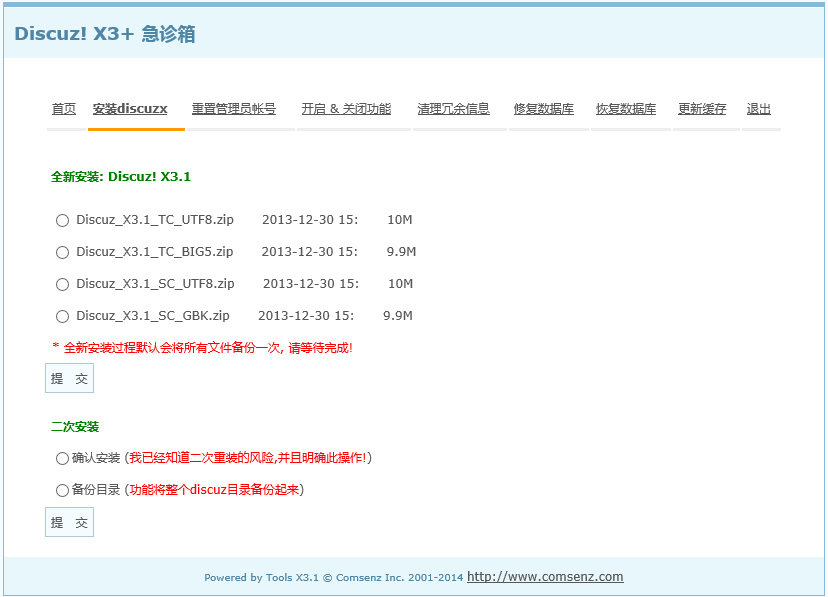Click the 备份目录 option label

coord(96,489)
